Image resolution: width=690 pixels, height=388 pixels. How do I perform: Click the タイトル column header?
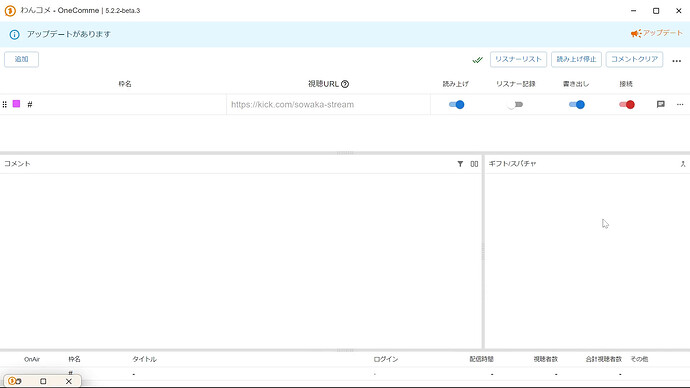144,359
